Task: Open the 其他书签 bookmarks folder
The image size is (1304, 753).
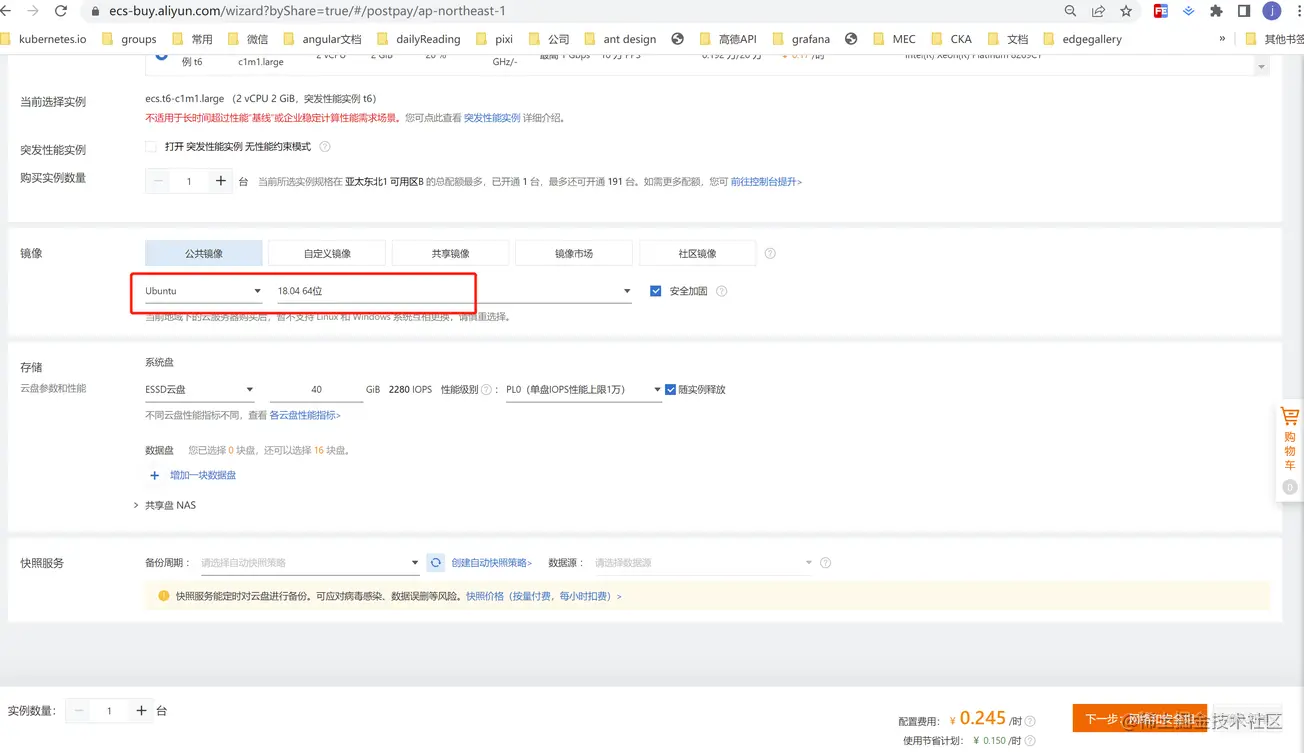Action: tap(1275, 39)
